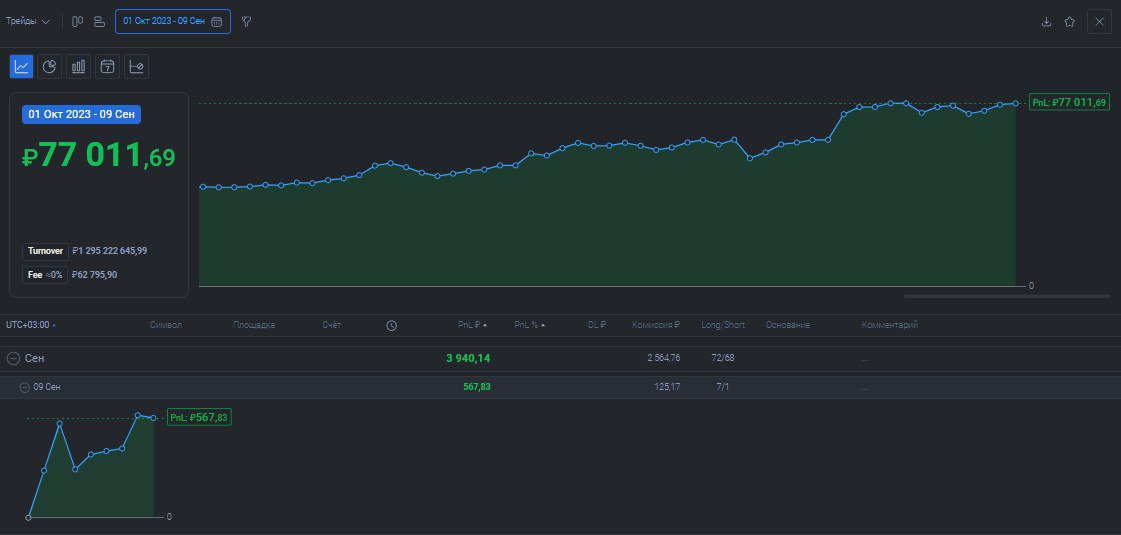Click the Turnover label
Viewport: 1121px width, 535px height.
point(45,251)
